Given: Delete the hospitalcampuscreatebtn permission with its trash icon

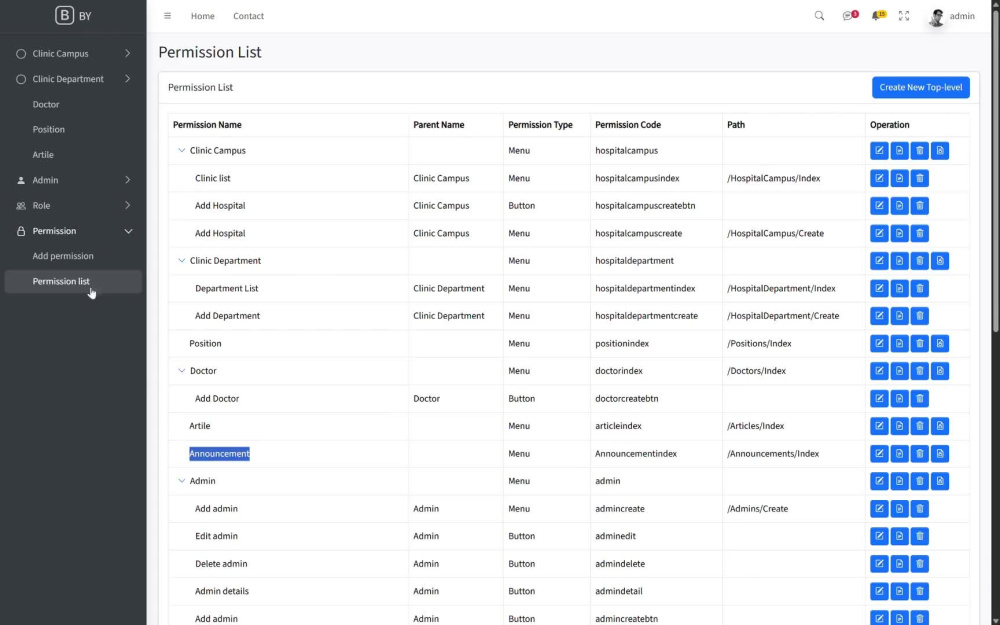Looking at the screenshot, I should pyautogui.click(x=919, y=205).
